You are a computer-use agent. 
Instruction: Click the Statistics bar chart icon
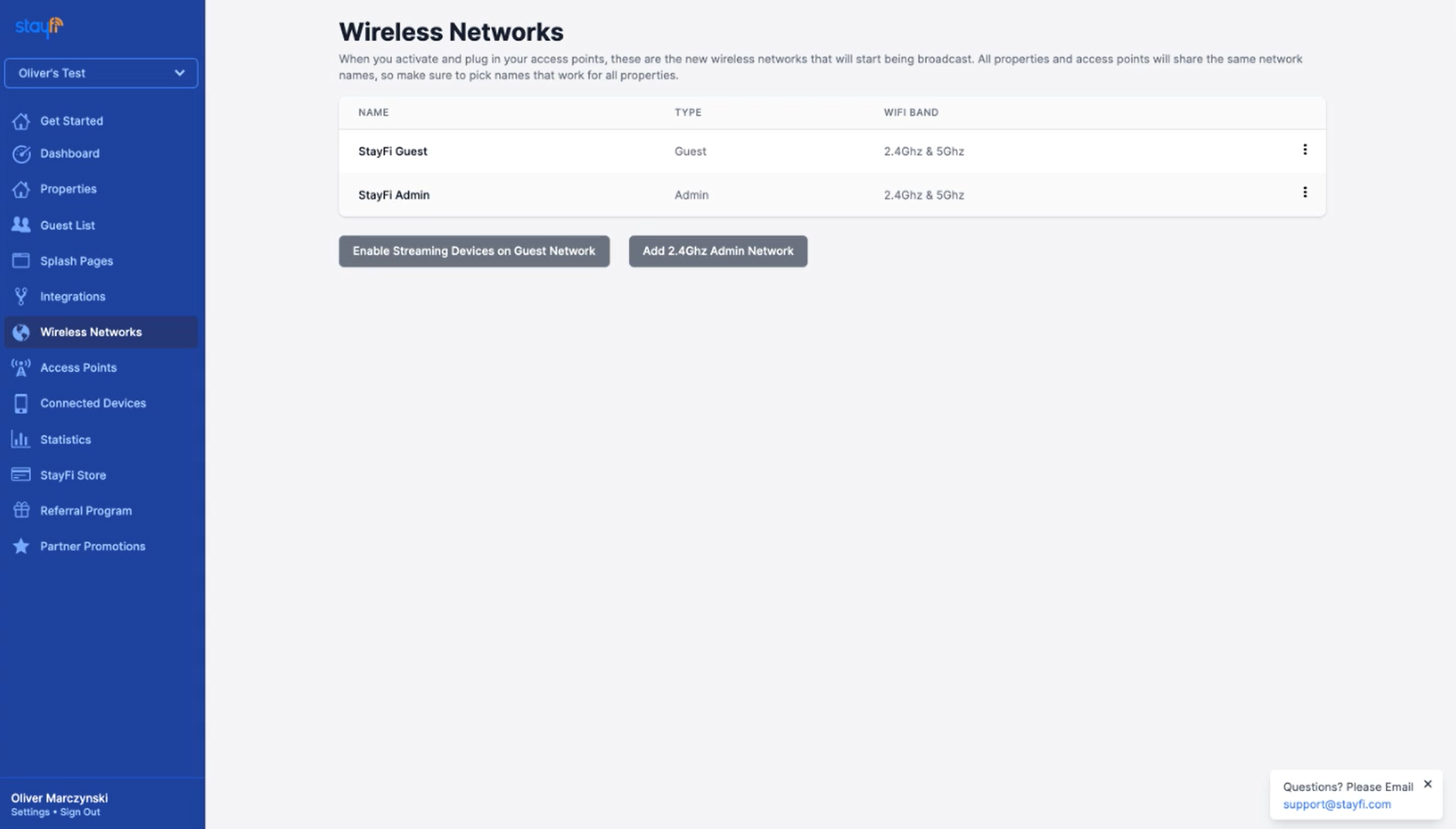point(21,439)
